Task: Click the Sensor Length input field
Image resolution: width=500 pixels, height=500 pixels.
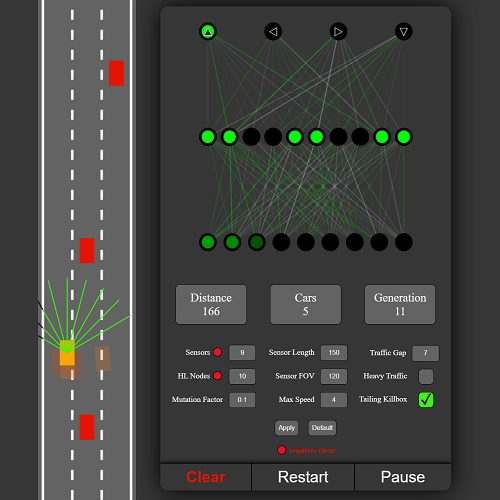Action: [x=334, y=353]
